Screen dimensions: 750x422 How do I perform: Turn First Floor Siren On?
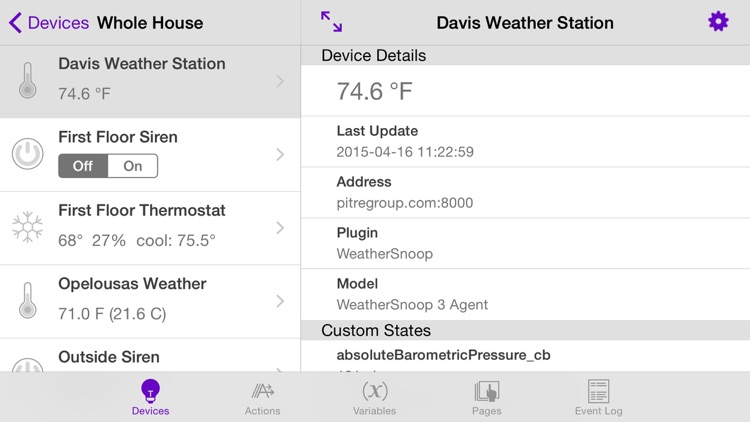tap(132, 166)
